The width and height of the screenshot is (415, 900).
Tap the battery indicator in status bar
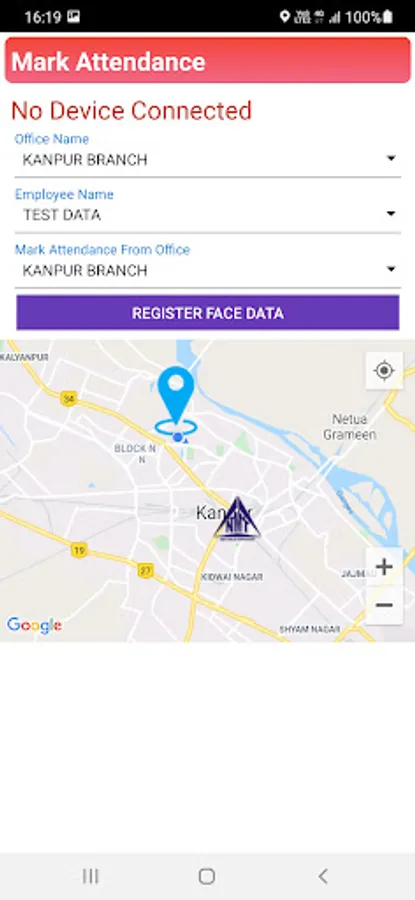tap(388, 17)
